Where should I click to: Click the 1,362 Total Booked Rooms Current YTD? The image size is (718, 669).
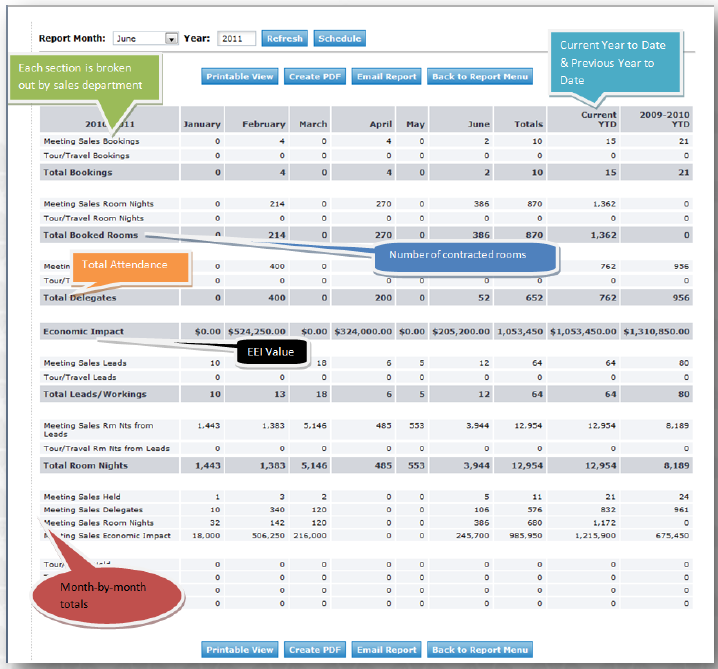click(x=603, y=235)
